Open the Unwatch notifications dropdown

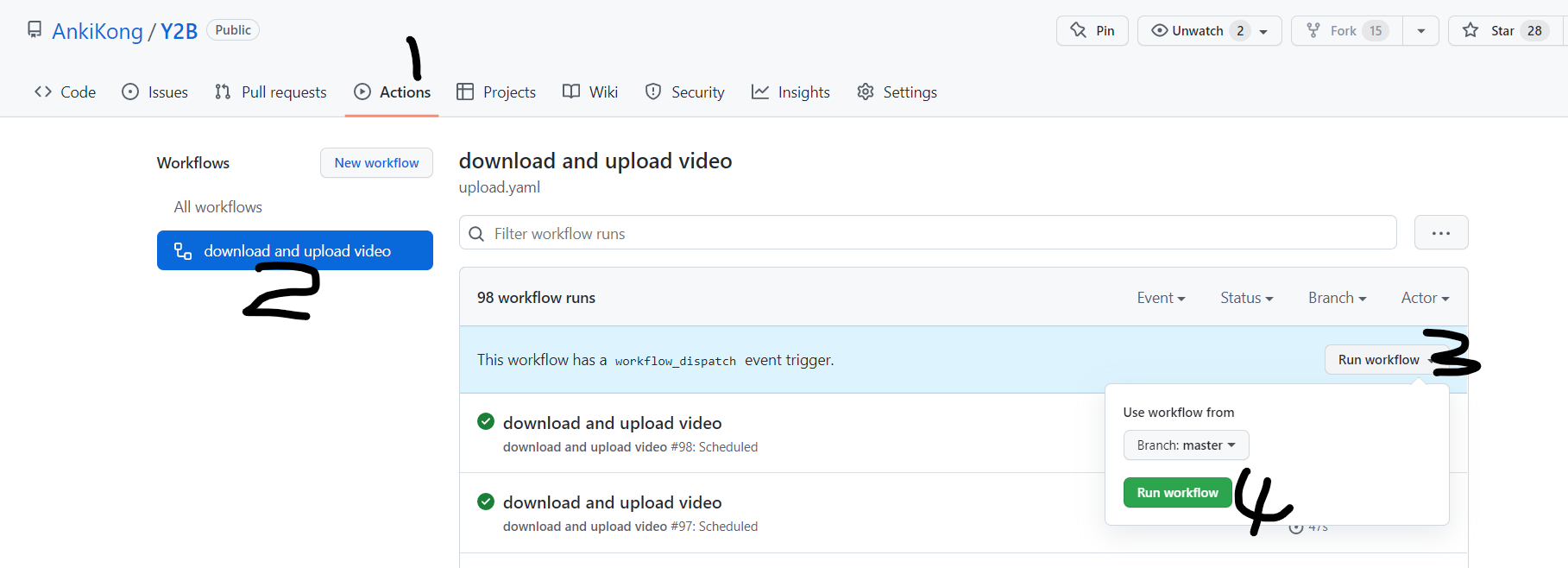1263,31
